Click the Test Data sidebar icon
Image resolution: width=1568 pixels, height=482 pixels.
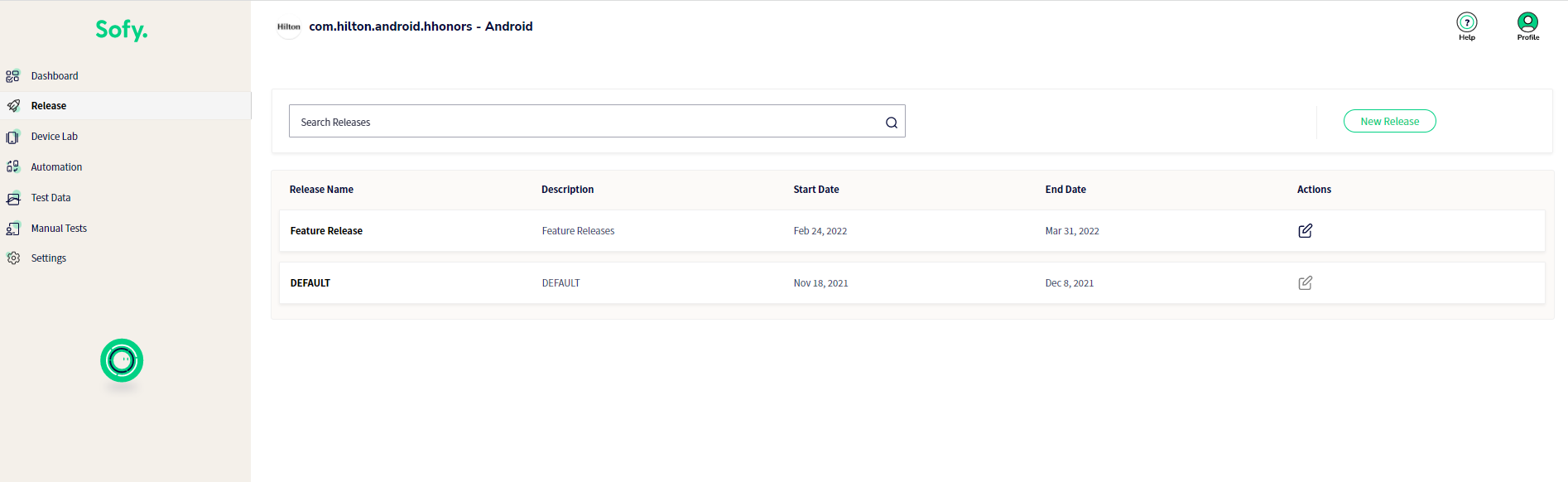pos(13,198)
